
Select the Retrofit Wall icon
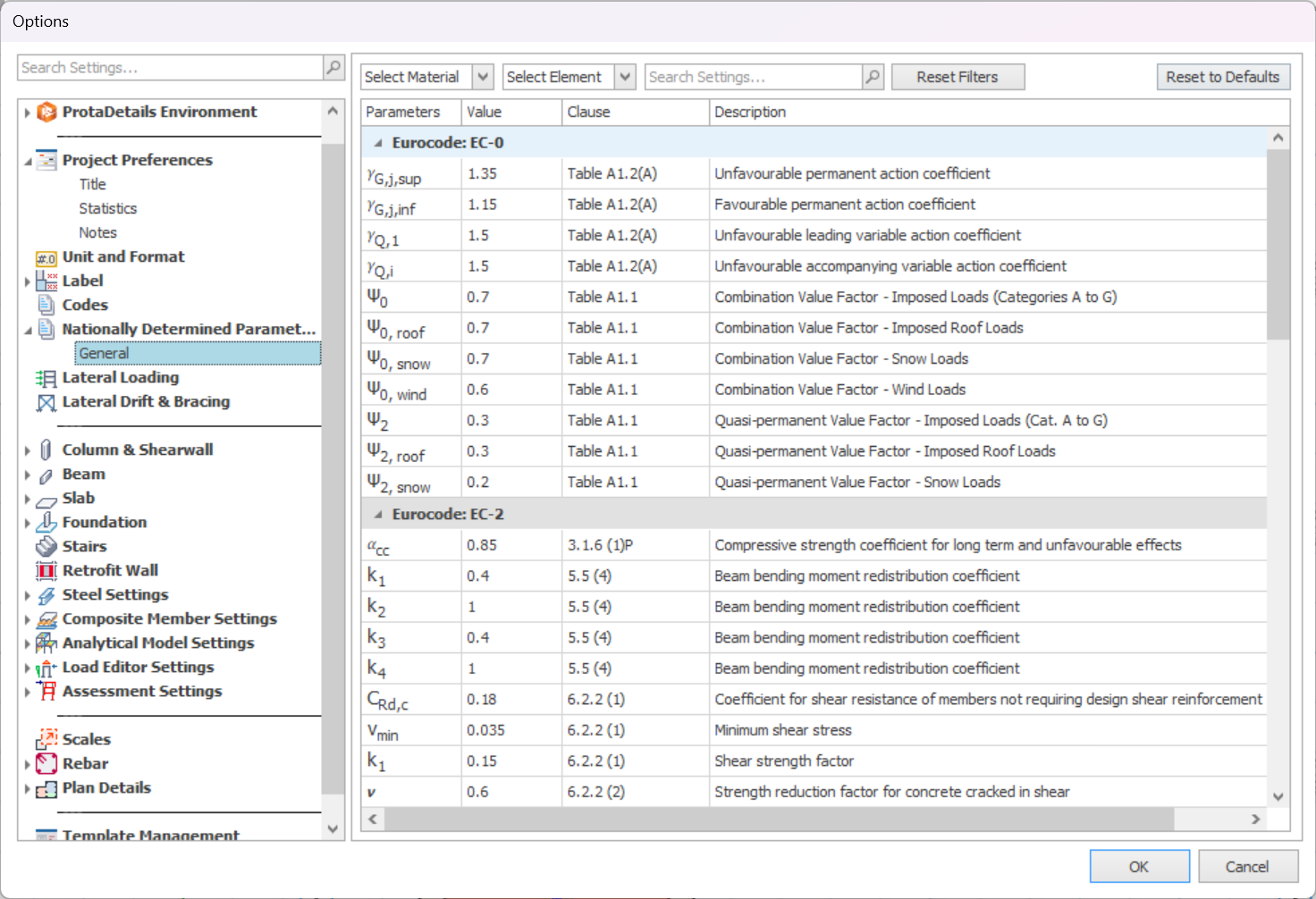point(46,571)
